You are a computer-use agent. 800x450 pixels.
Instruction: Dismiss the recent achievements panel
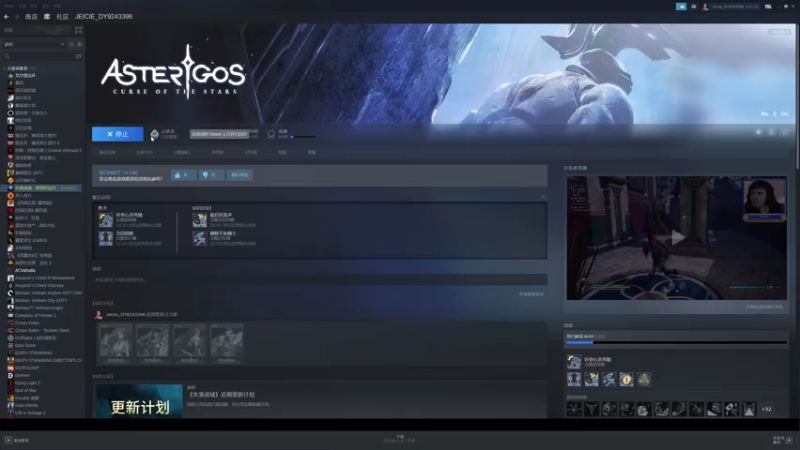(543, 197)
